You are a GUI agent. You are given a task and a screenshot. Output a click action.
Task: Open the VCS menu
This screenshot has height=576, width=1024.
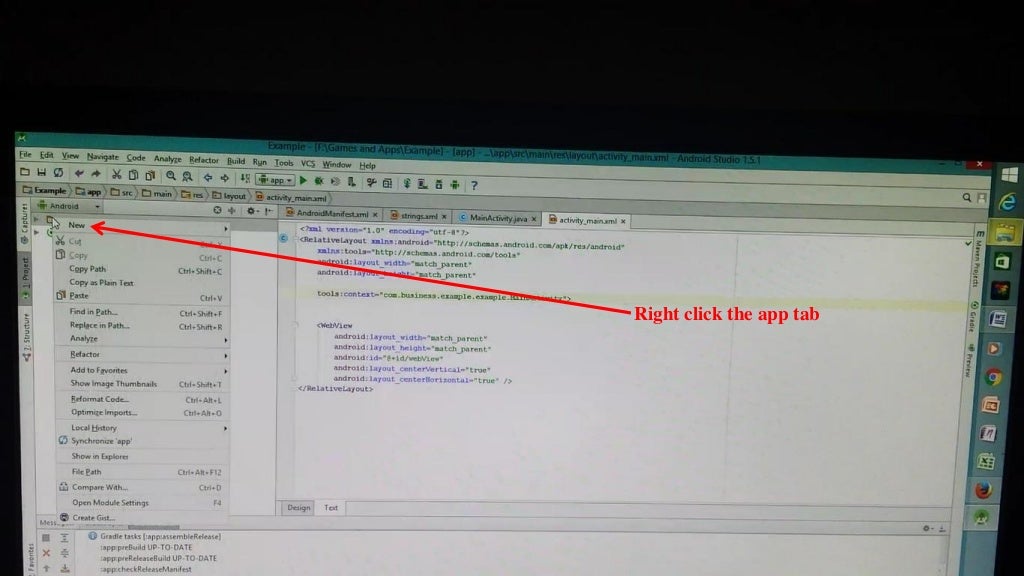pyautogui.click(x=308, y=163)
